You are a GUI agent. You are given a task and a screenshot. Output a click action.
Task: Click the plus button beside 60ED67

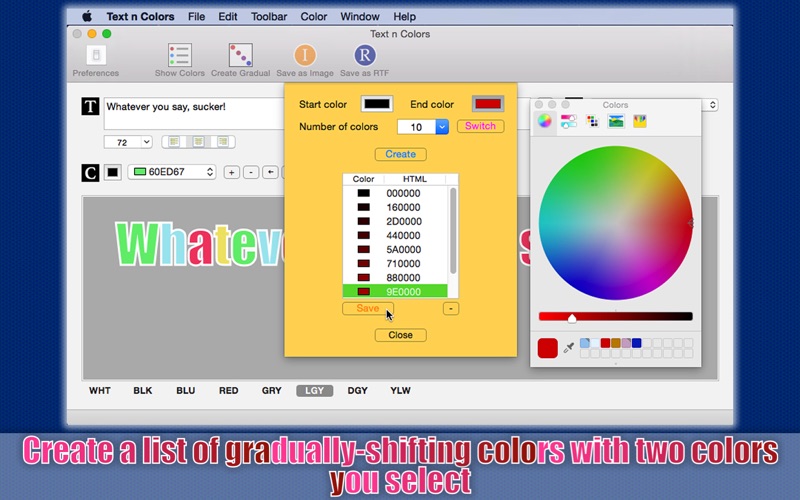[x=232, y=172]
